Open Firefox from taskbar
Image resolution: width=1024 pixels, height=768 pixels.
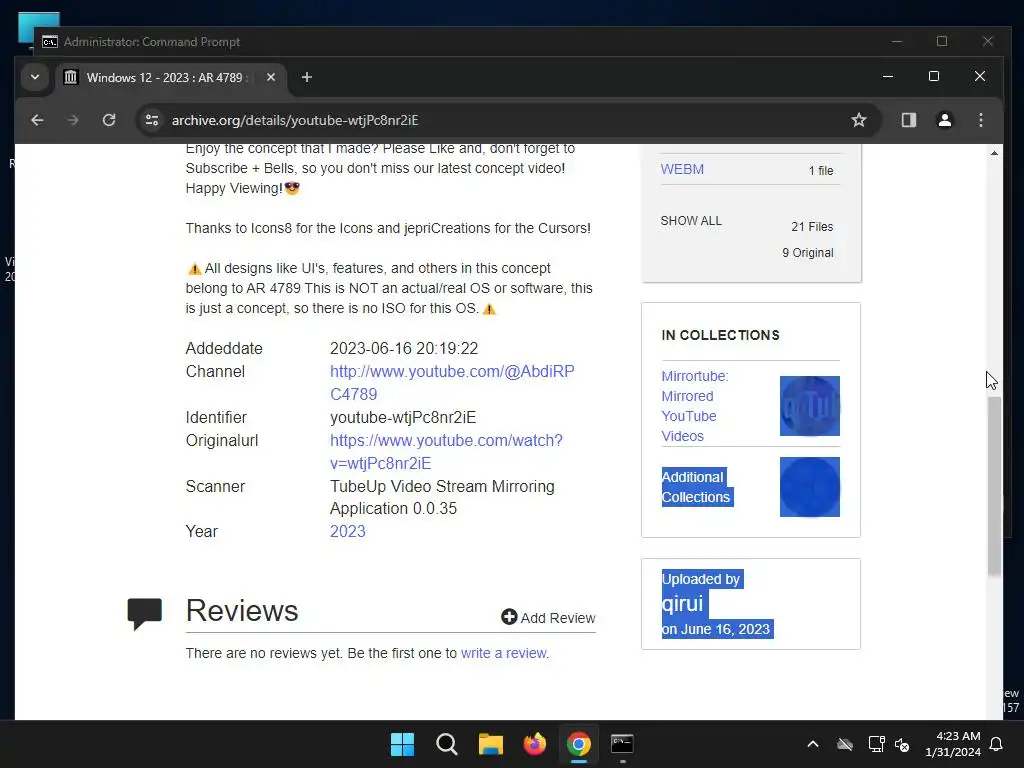(x=534, y=744)
